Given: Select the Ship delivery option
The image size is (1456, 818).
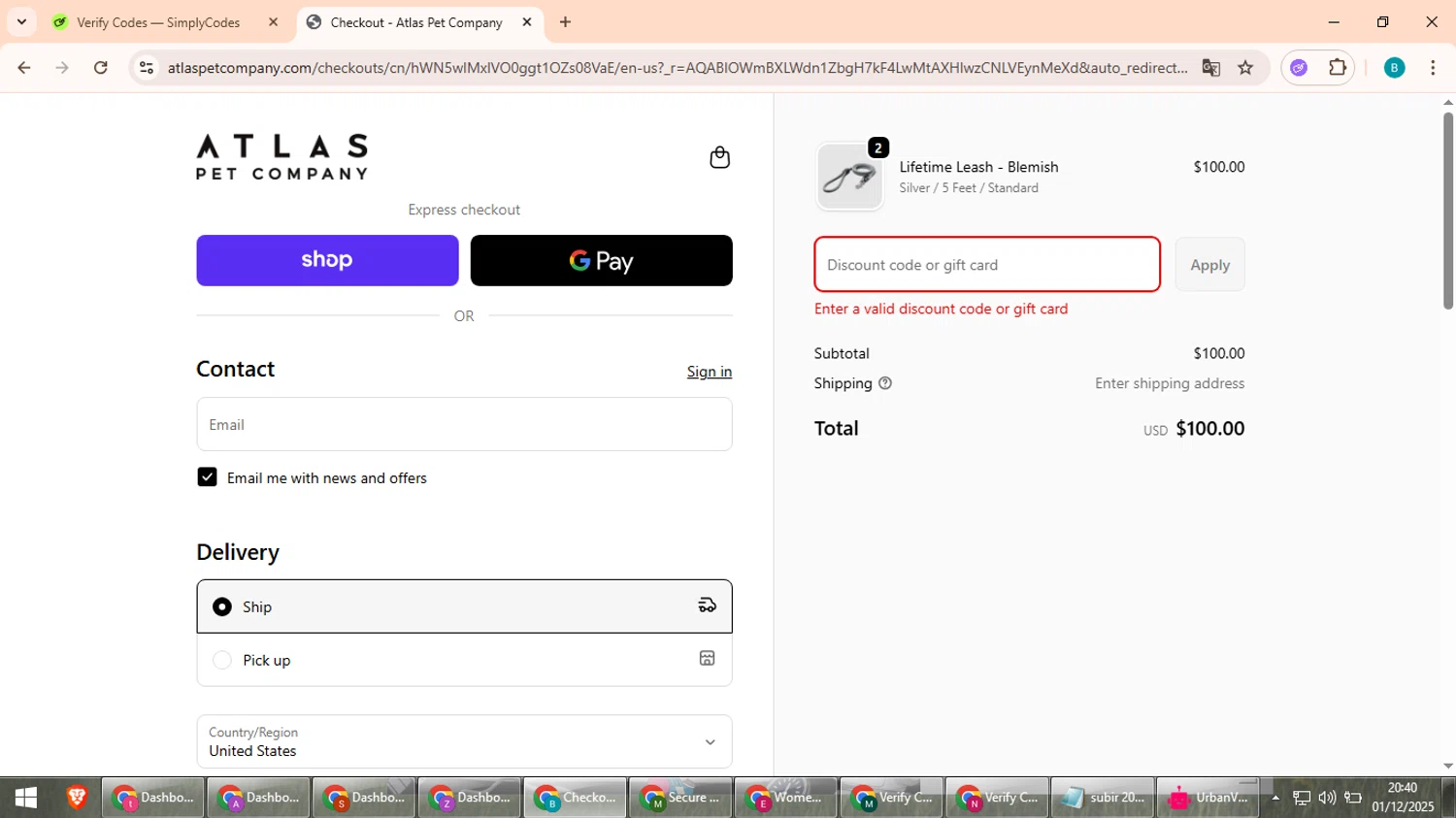Looking at the screenshot, I should pyautogui.click(x=464, y=606).
